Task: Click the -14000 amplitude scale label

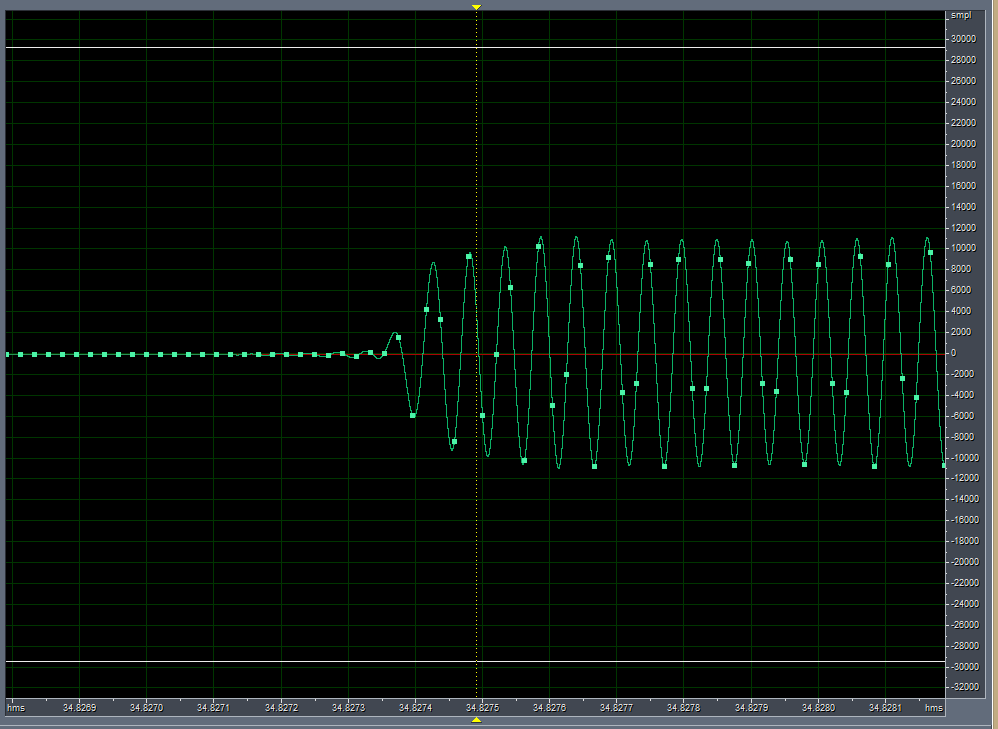Action: (963, 499)
